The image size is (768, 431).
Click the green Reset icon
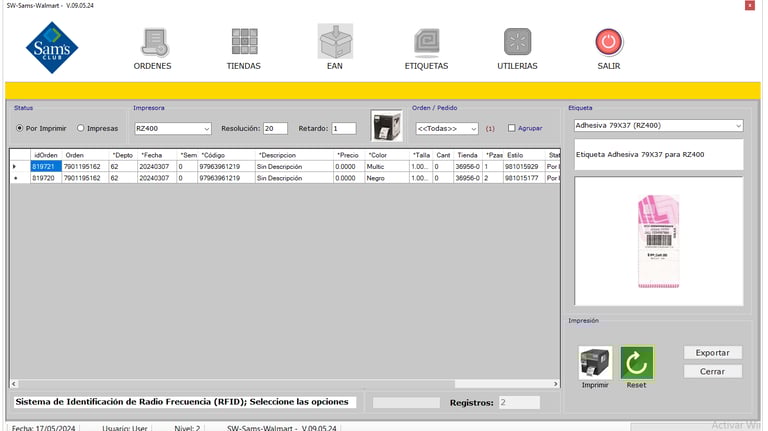point(637,363)
